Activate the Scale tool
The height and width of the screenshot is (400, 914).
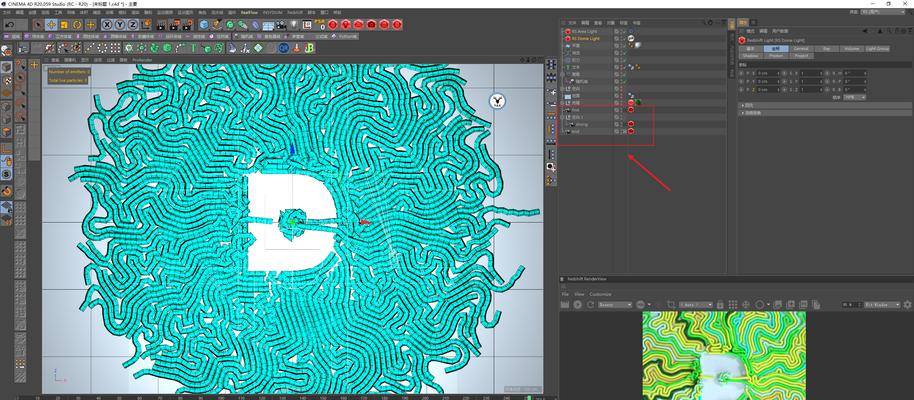point(64,24)
